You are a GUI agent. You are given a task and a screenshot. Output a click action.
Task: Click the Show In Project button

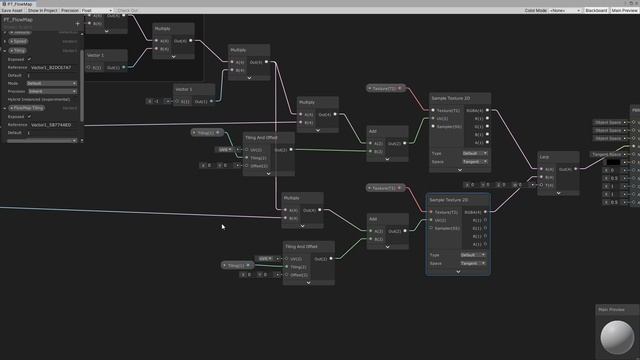coord(42,10)
